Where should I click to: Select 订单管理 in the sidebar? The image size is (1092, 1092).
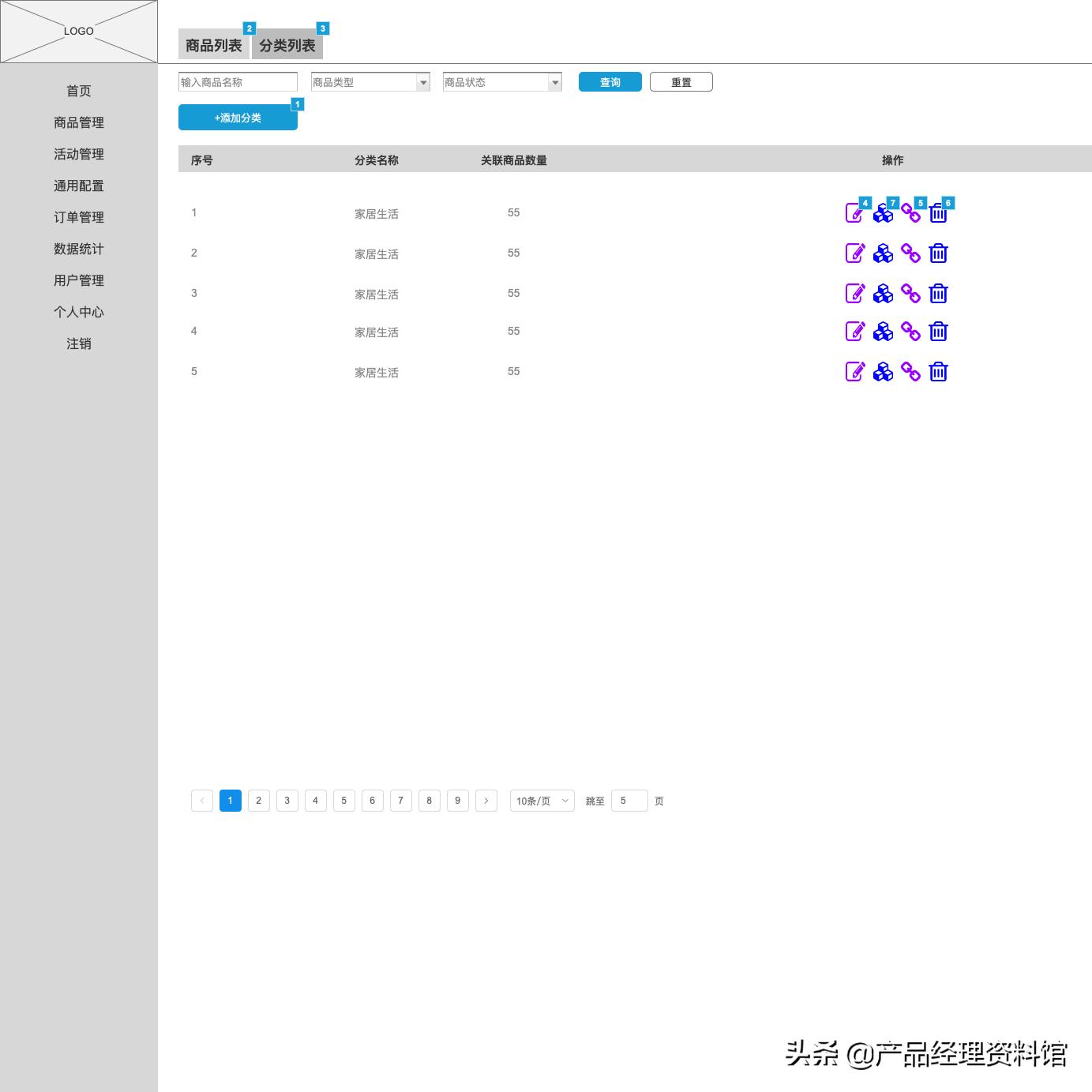78,217
